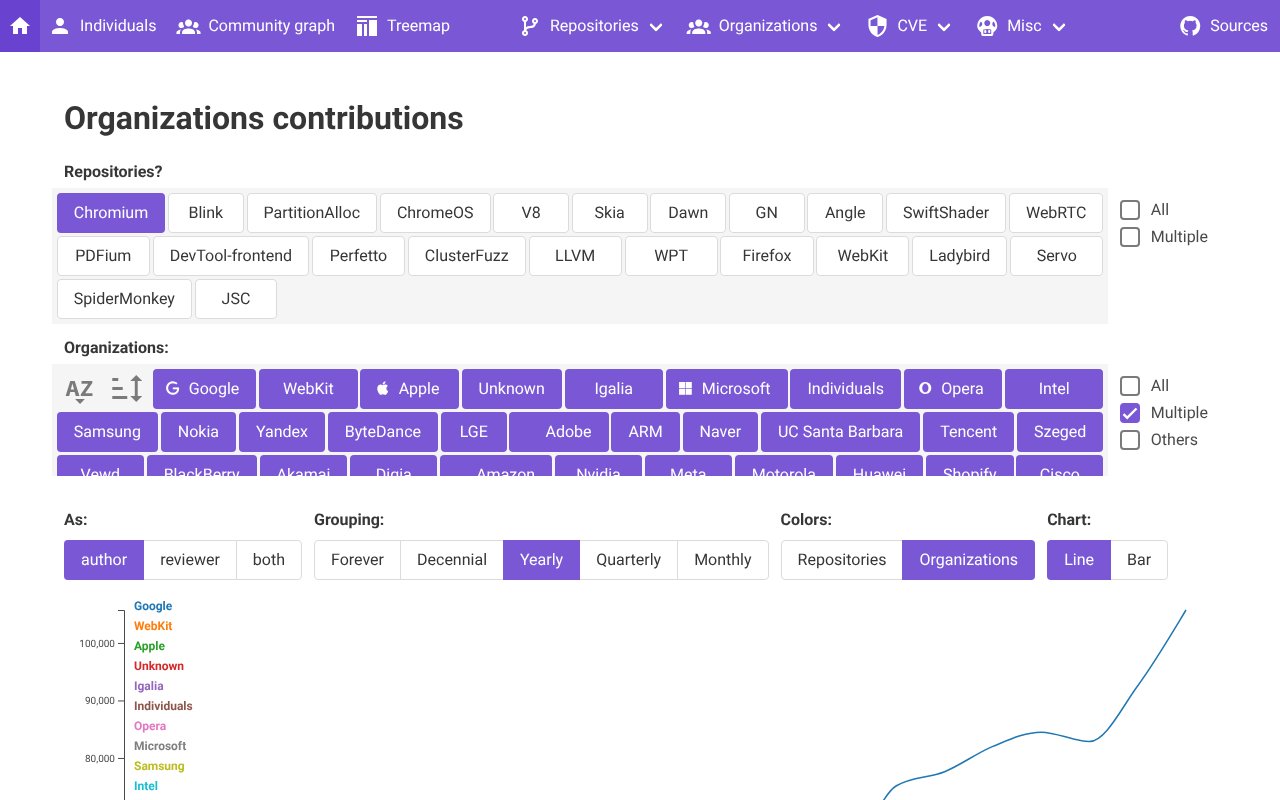The height and width of the screenshot is (800, 1280).
Task: Sort organizations by size icon
Action: click(x=126, y=389)
